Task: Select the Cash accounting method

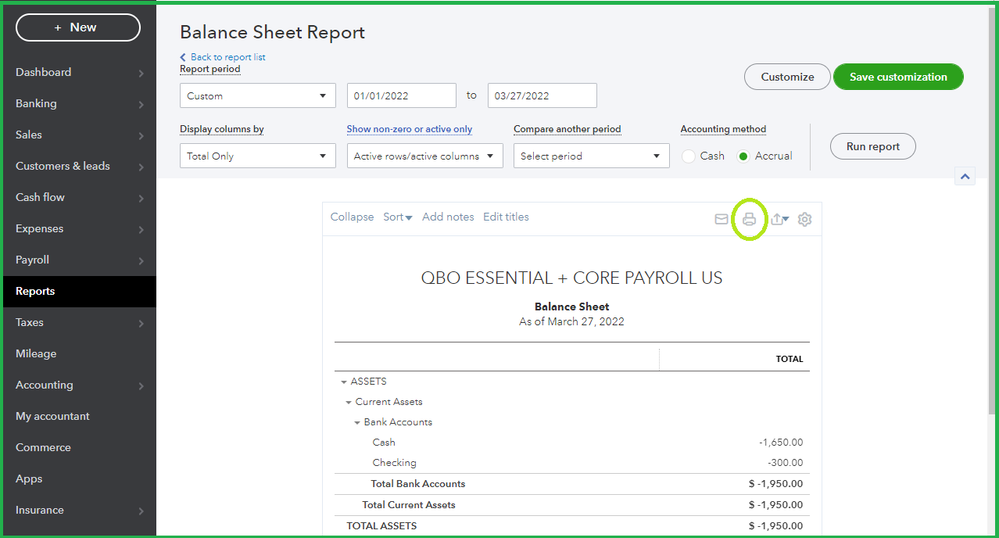Action: 688,156
